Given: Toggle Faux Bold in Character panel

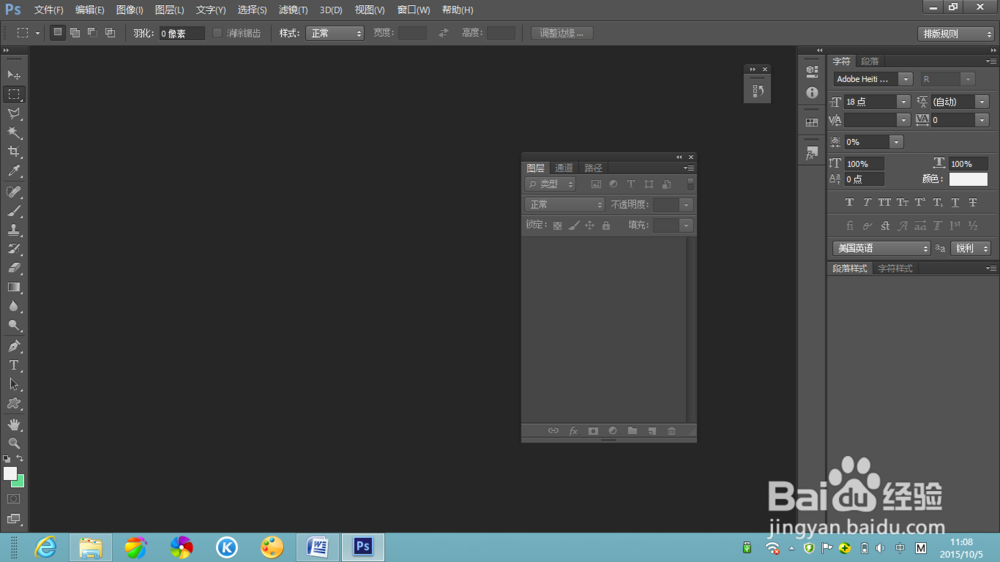Looking at the screenshot, I should 849,202.
